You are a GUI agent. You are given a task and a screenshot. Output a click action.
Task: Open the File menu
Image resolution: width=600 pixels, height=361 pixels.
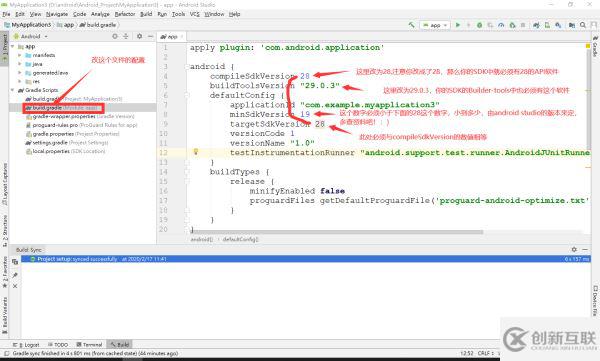[x=6, y=14]
